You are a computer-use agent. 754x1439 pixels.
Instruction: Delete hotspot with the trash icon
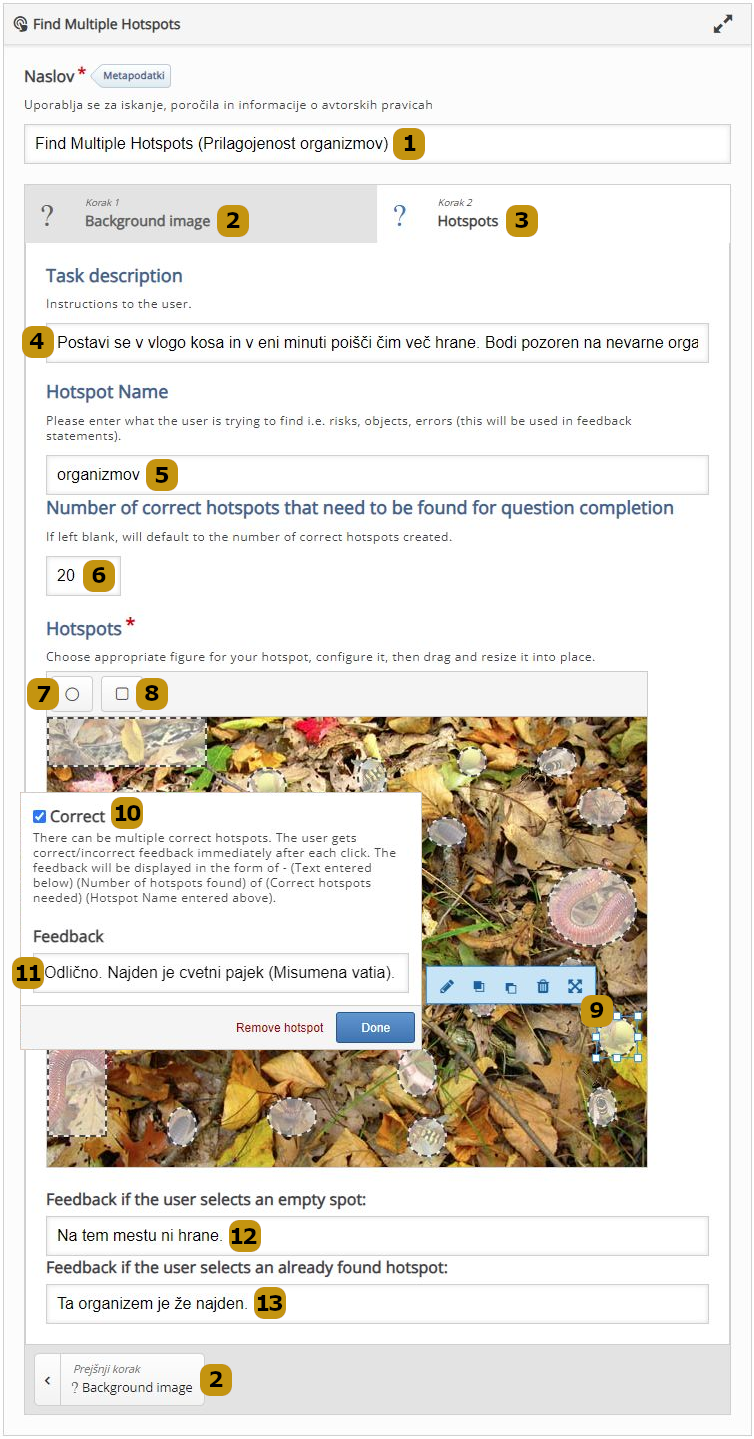coord(543,986)
